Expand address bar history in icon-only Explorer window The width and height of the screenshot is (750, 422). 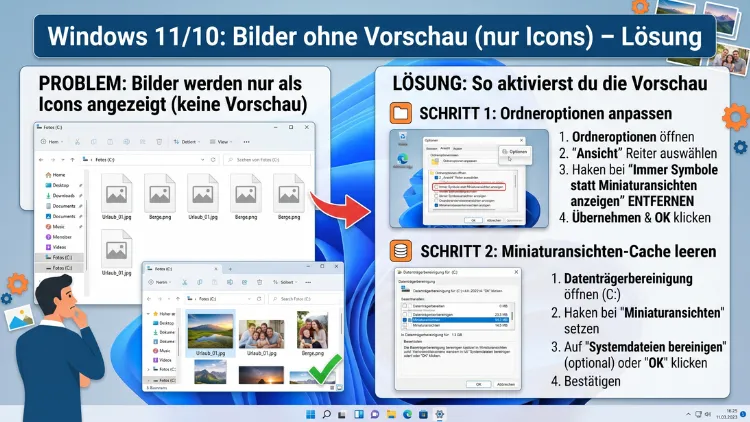[202, 159]
